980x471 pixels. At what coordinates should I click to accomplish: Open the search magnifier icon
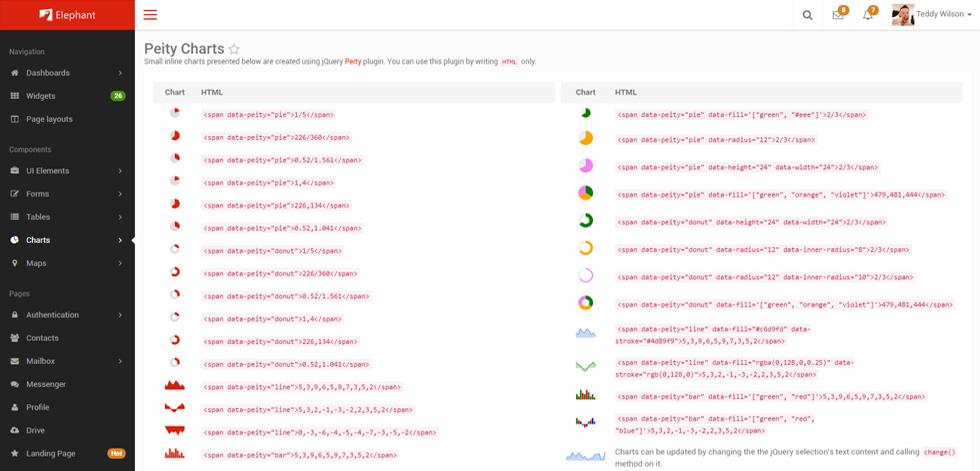click(808, 16)
